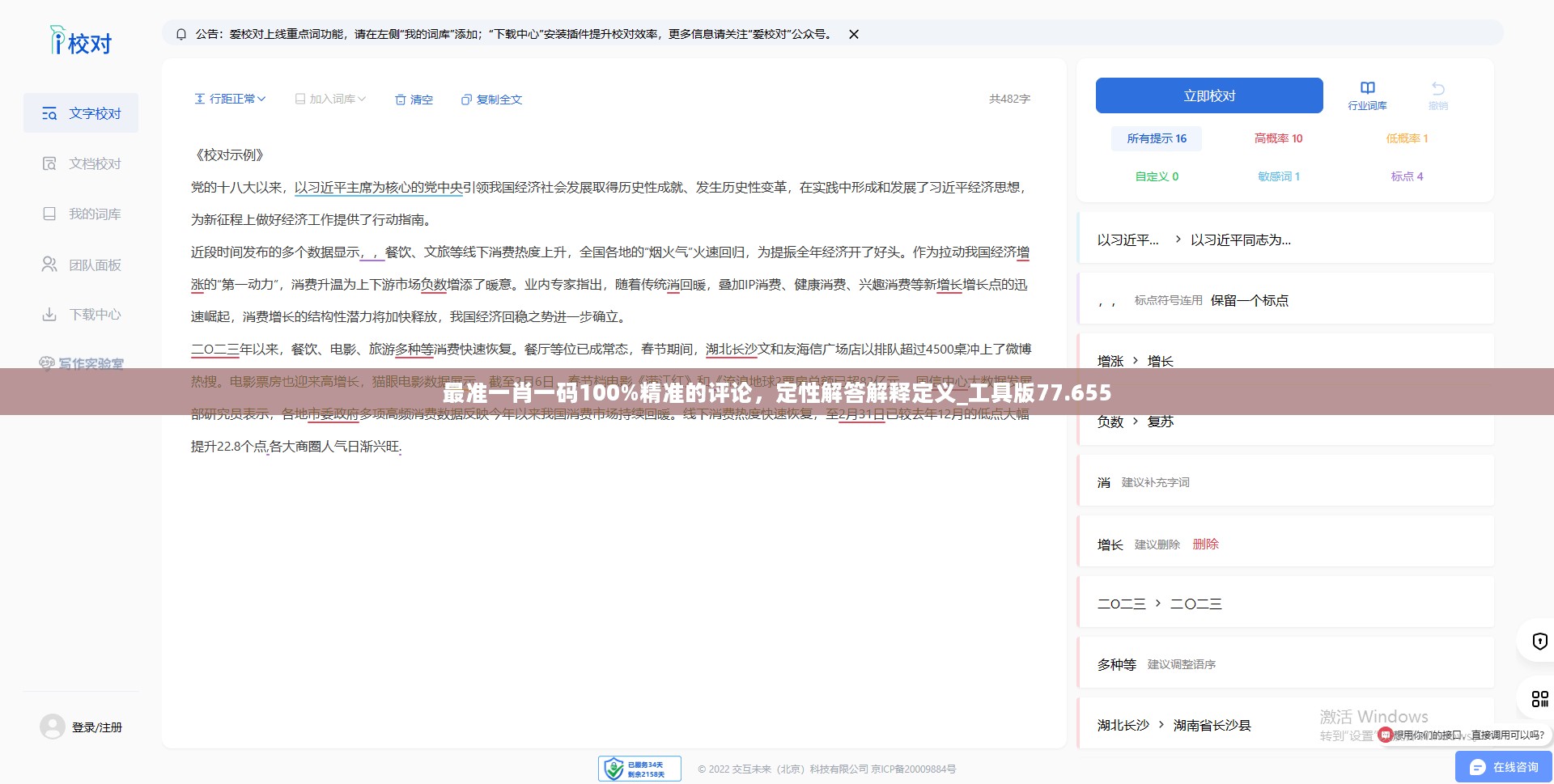
Task: Open the 消 建议补充字词 card
Action: pos(1286,482)
